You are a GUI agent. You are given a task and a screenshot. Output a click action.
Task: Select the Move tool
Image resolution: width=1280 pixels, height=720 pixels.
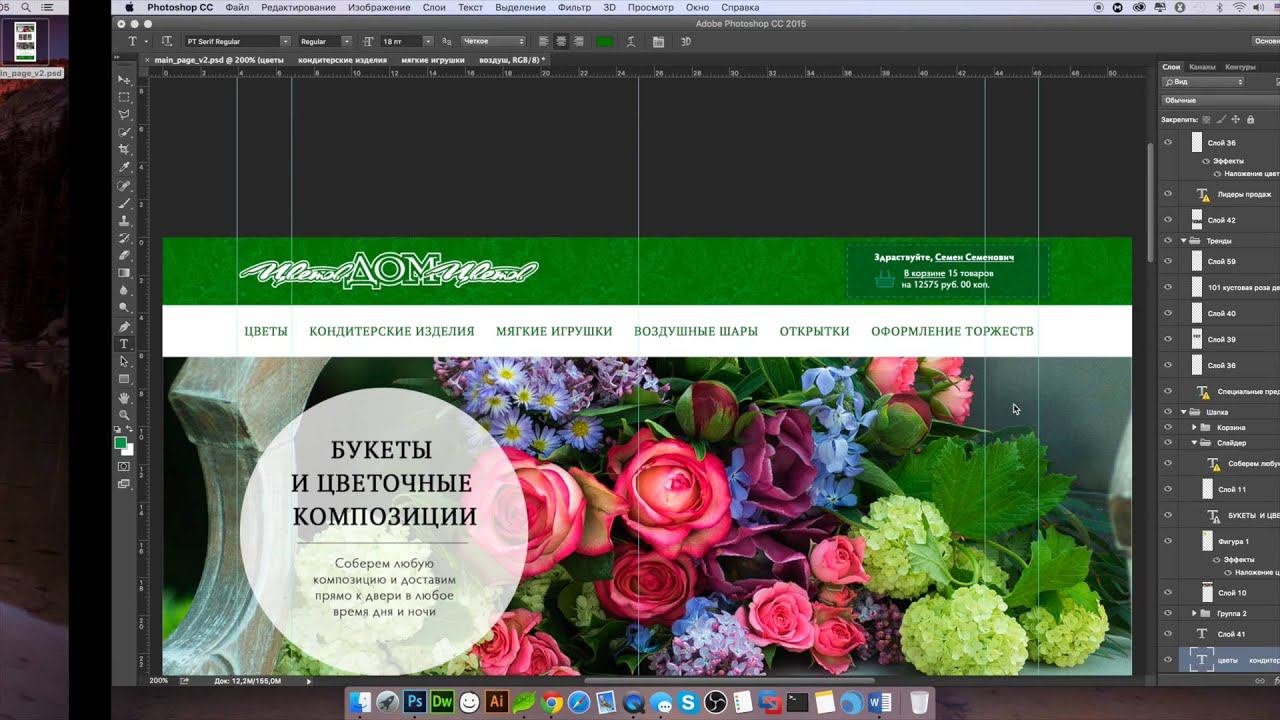[x=124, y=80]
